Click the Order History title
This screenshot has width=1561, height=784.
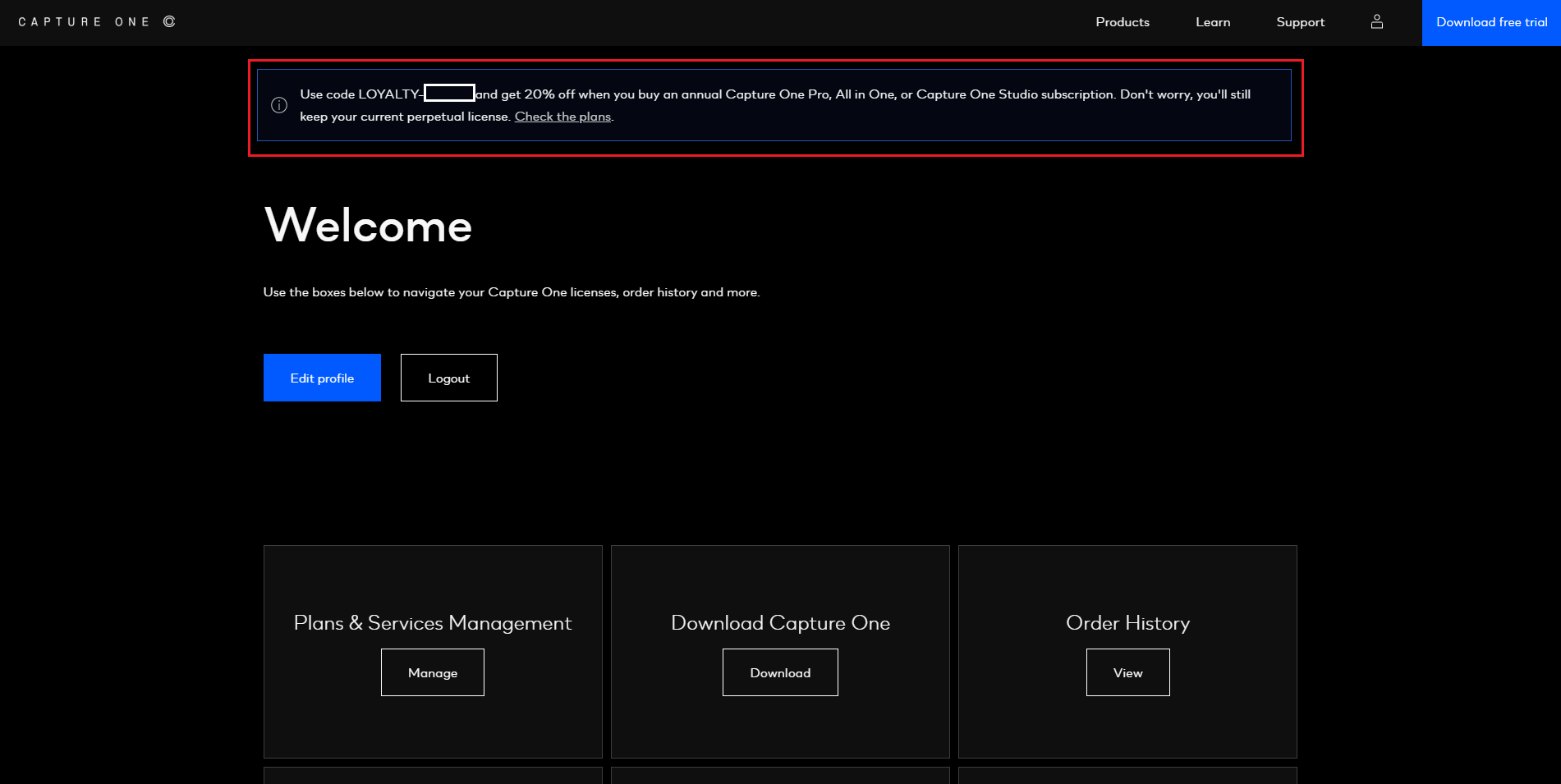(x=1128, y=623)
